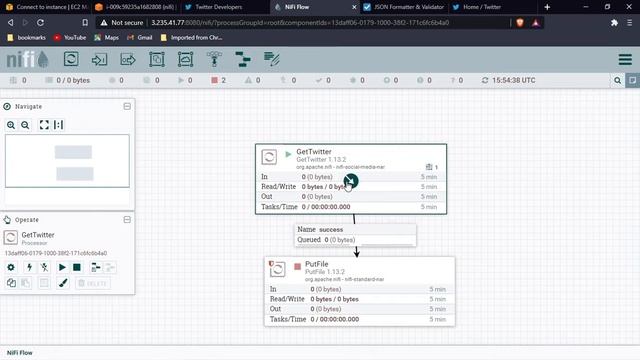Stop the GetTwitter processor
The height and width of the screenshot is (360, 640).
[77, 267]
